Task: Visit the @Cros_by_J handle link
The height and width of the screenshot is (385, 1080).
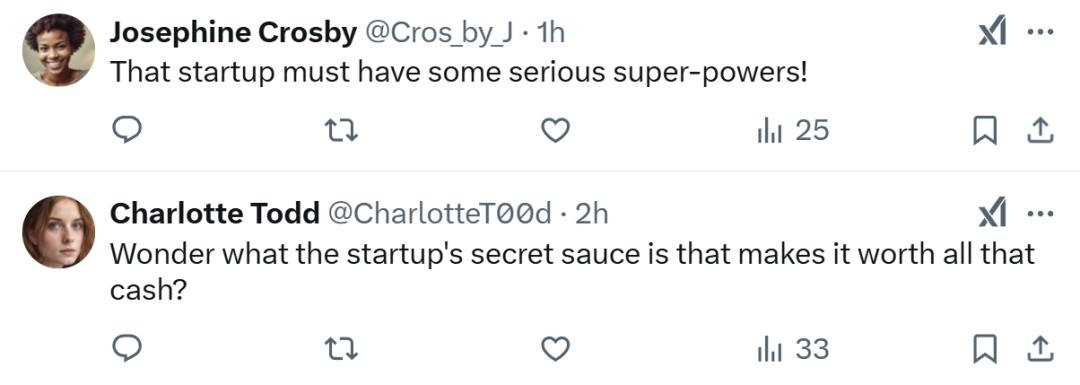Action: tap(438, 33)
